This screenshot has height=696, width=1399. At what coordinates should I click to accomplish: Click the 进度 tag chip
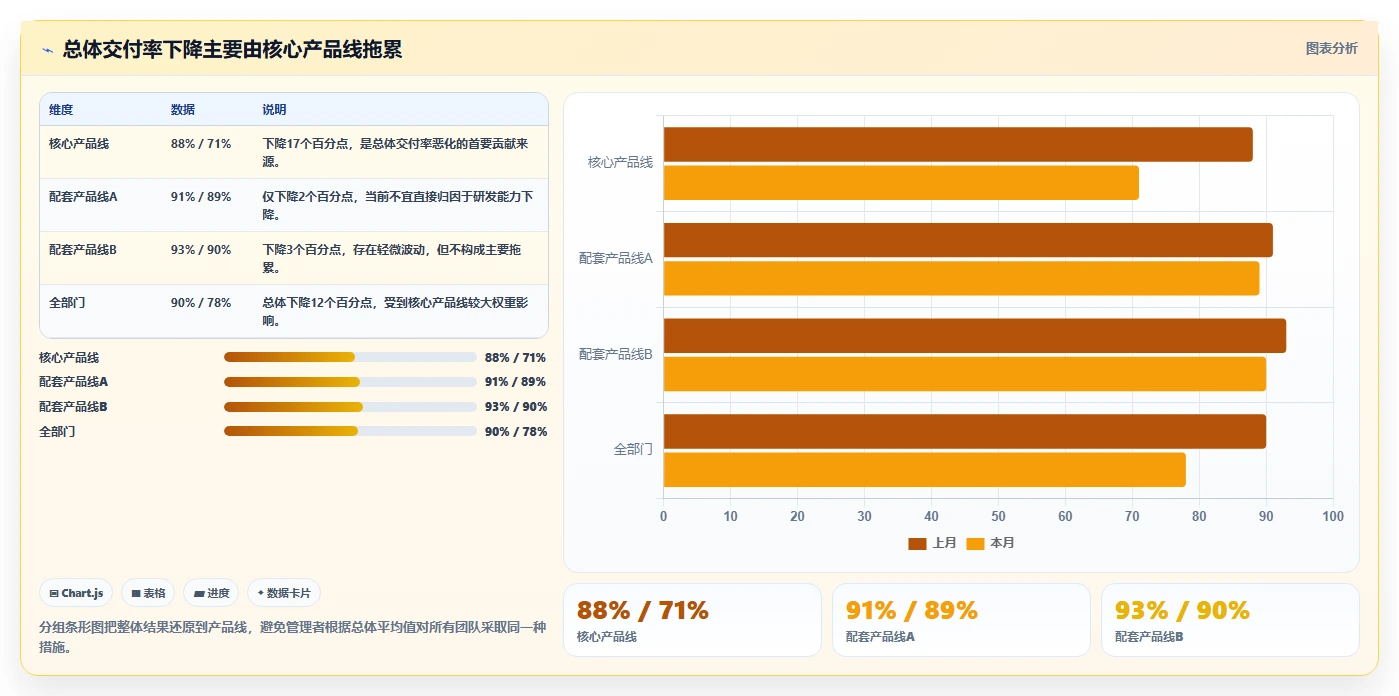(211, 593)
